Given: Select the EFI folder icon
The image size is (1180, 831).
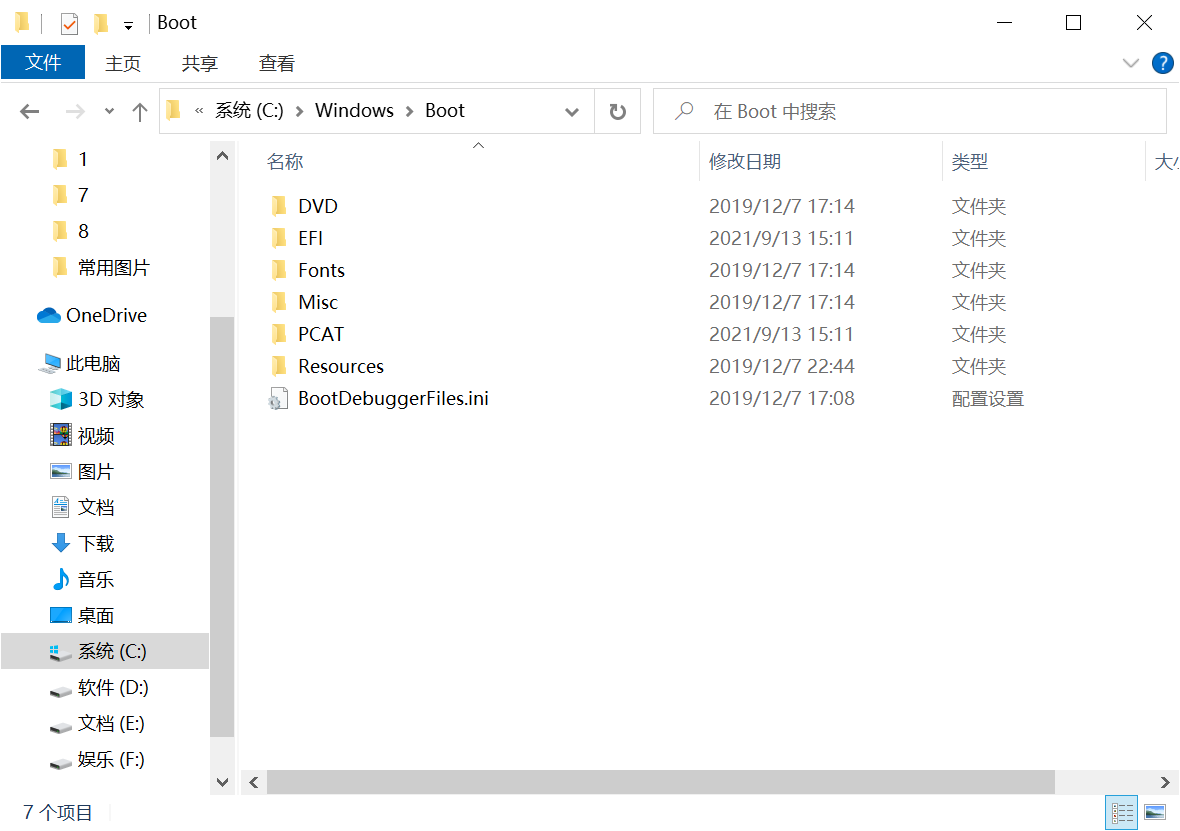Looking at the screenshot, I should pos(278,238).
